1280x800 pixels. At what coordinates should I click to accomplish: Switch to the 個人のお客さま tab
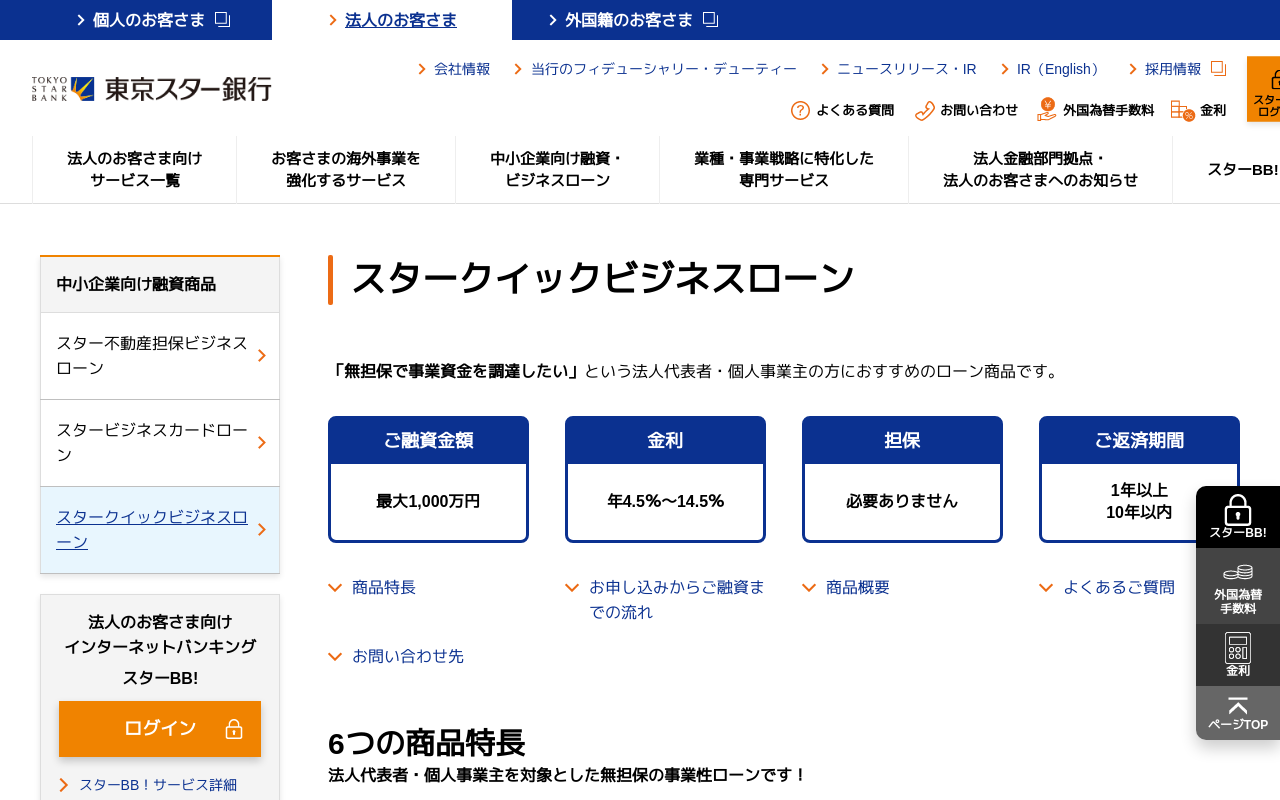[x=135, y=18]
